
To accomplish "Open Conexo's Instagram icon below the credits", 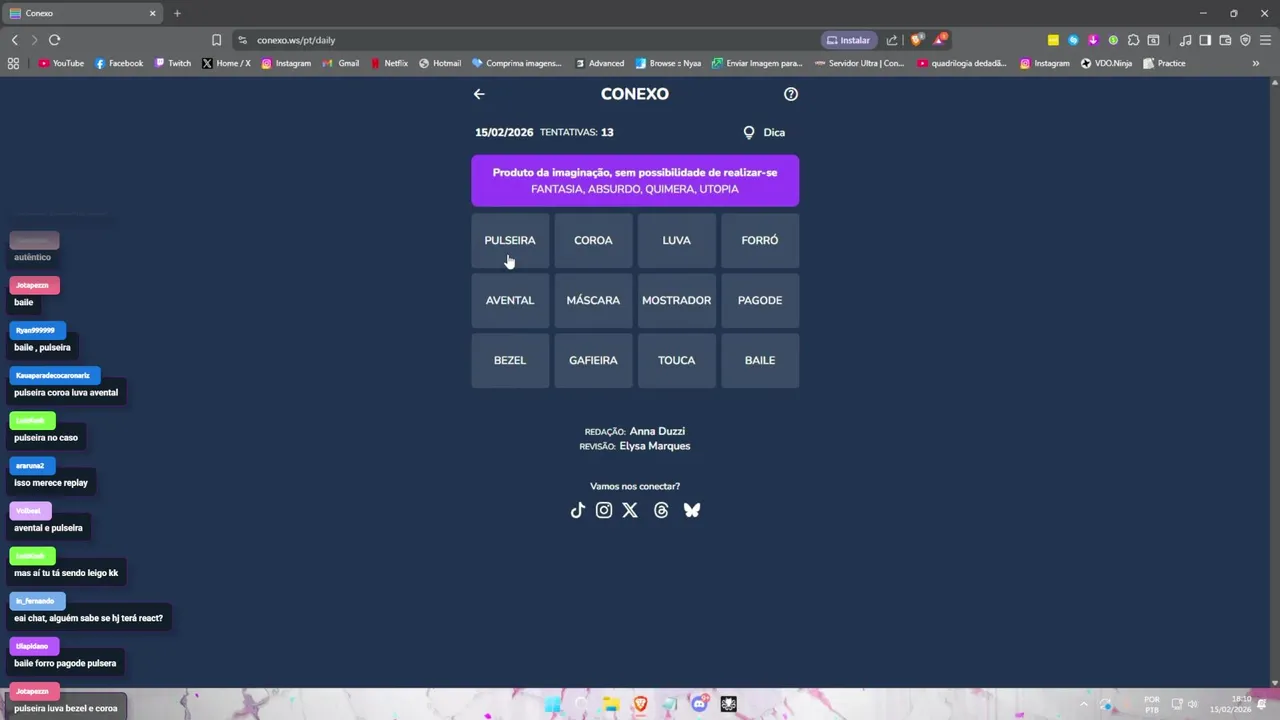I will coord(604,510).
